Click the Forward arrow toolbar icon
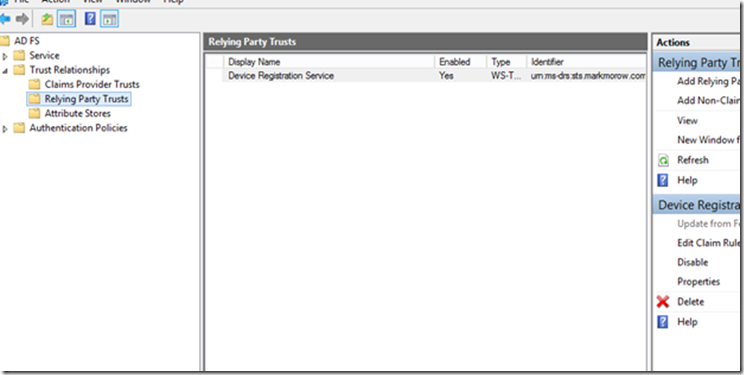The height and width of the screenshot is (375, 744). [22, 19]
